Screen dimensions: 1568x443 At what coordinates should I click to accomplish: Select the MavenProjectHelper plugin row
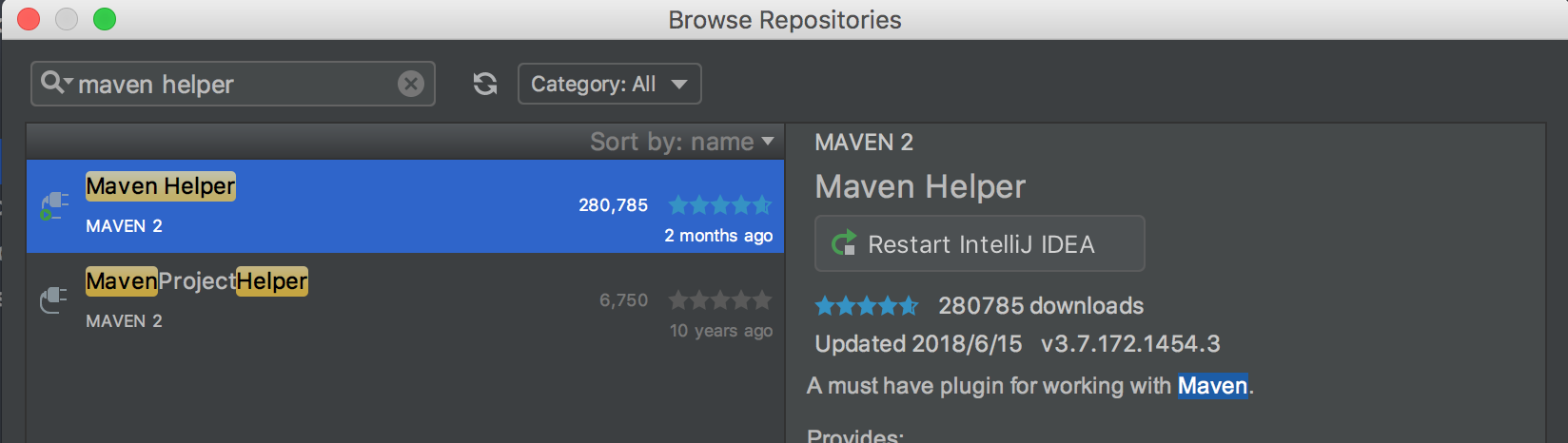point(405,300)
